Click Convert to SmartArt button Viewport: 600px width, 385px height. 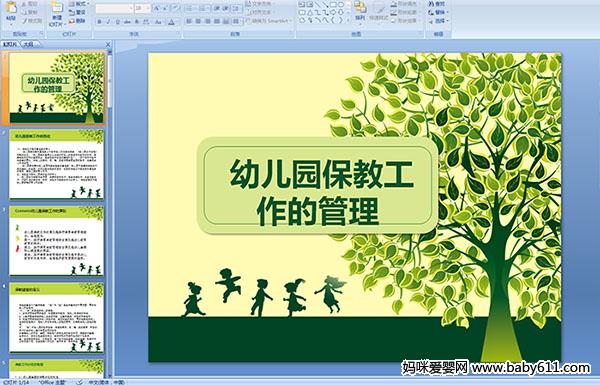point(268,21)
